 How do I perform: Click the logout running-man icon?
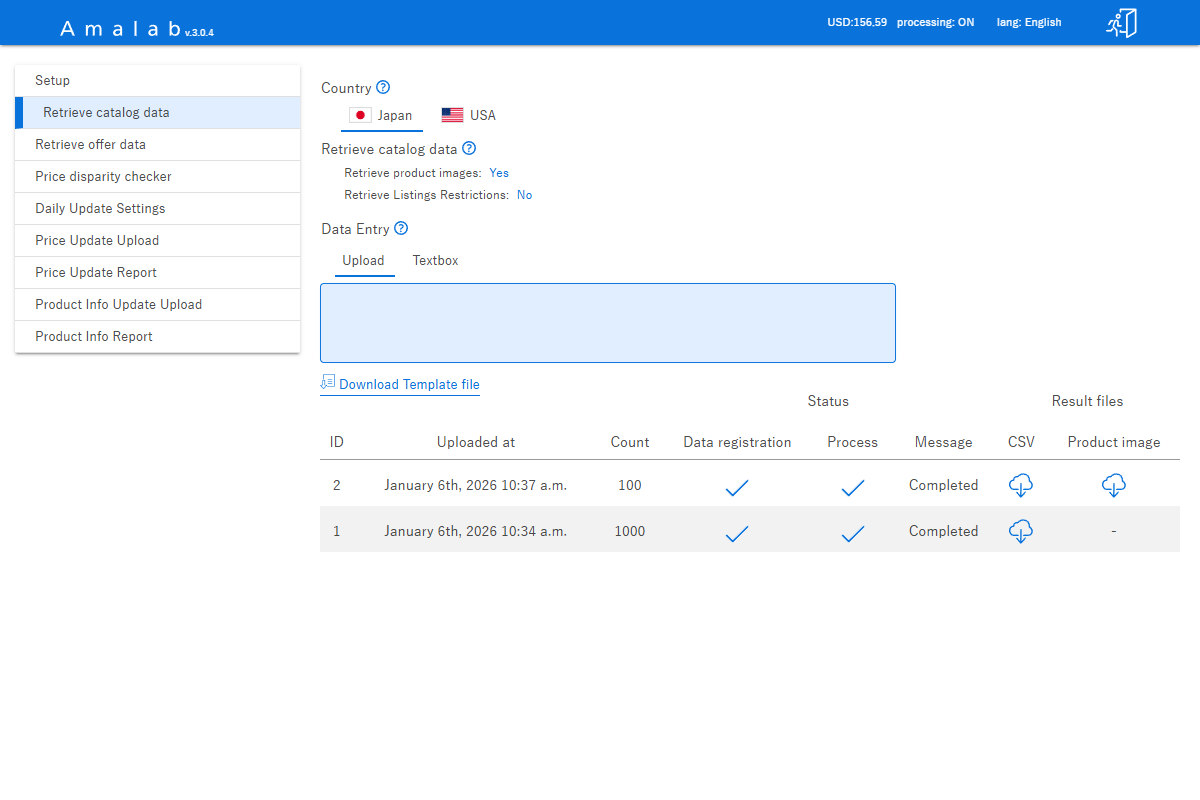(1121, 23)
